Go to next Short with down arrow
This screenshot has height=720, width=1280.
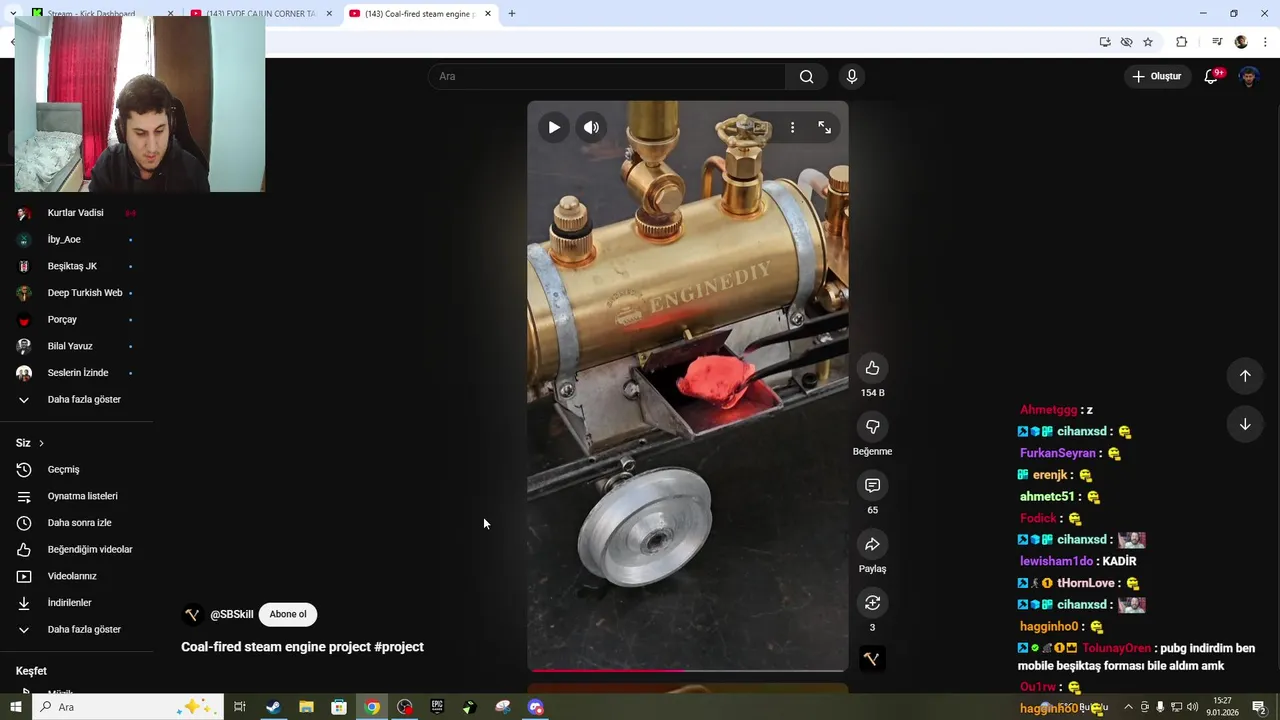pos(1245,424)
